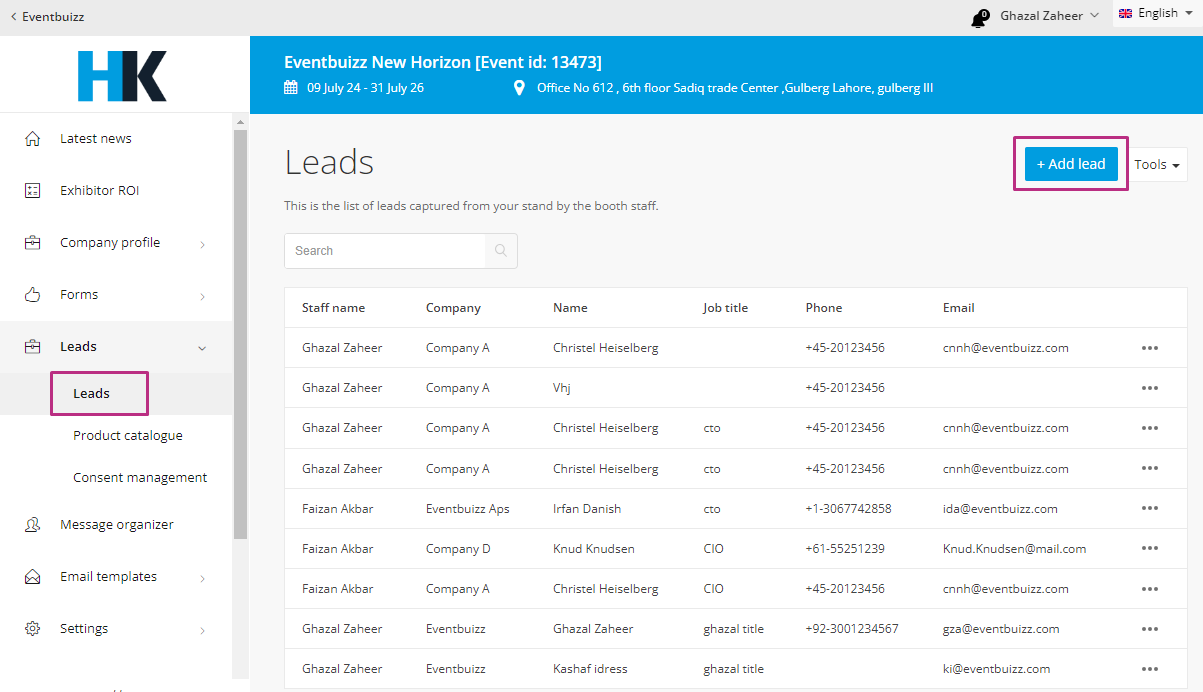Open the Ghazal Zaheer user menu
The height and width of the screenshot is (692, 1203).
(x=1049, y=16)
